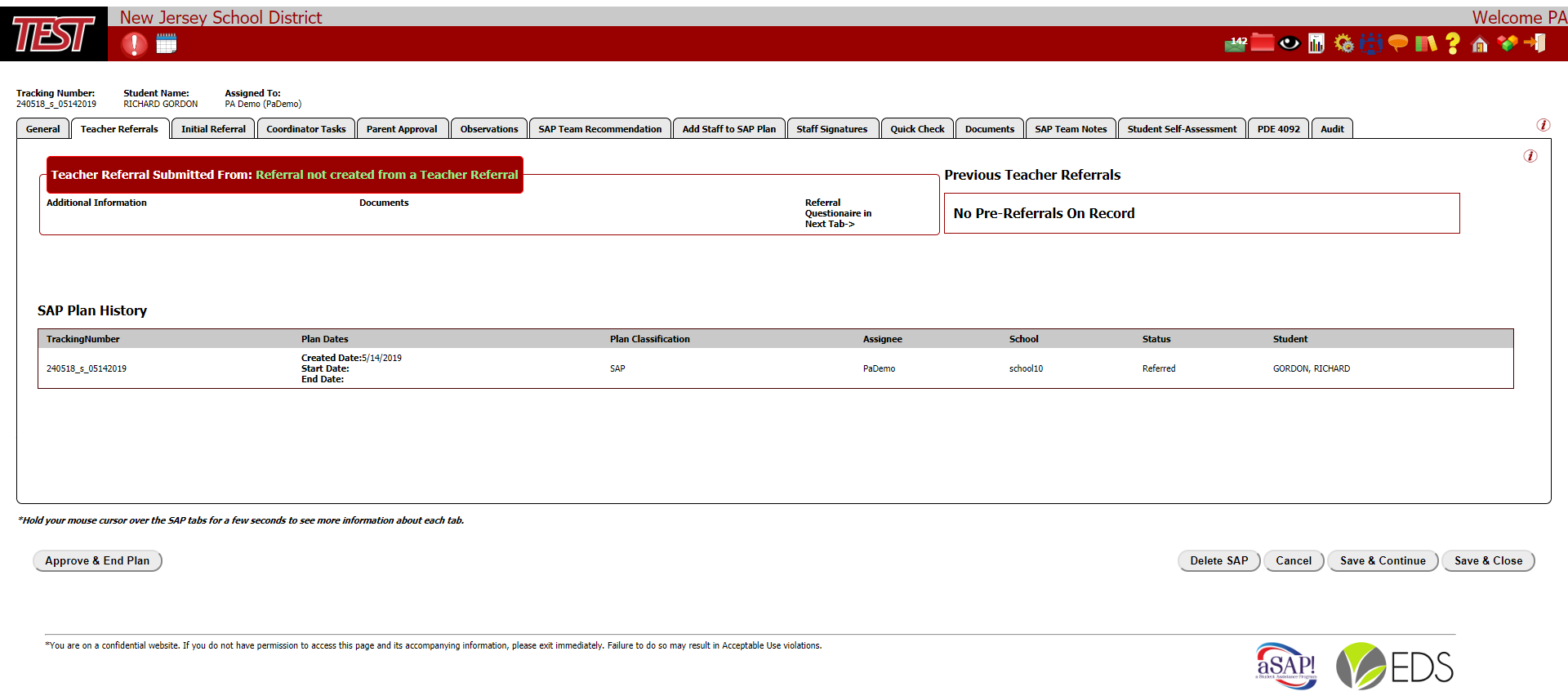Go to the home house icon
The width and height of the screenshot is (1568, 696).
point(1480,44)
